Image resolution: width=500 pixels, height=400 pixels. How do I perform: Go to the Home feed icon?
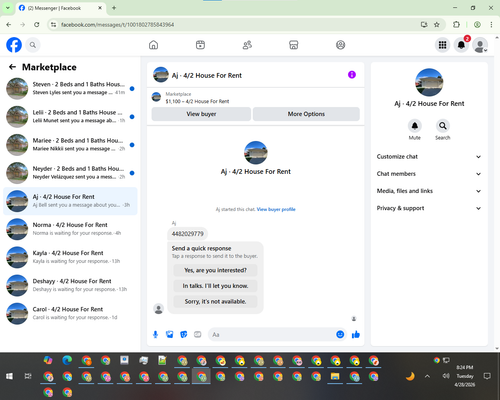click(153, 45)
